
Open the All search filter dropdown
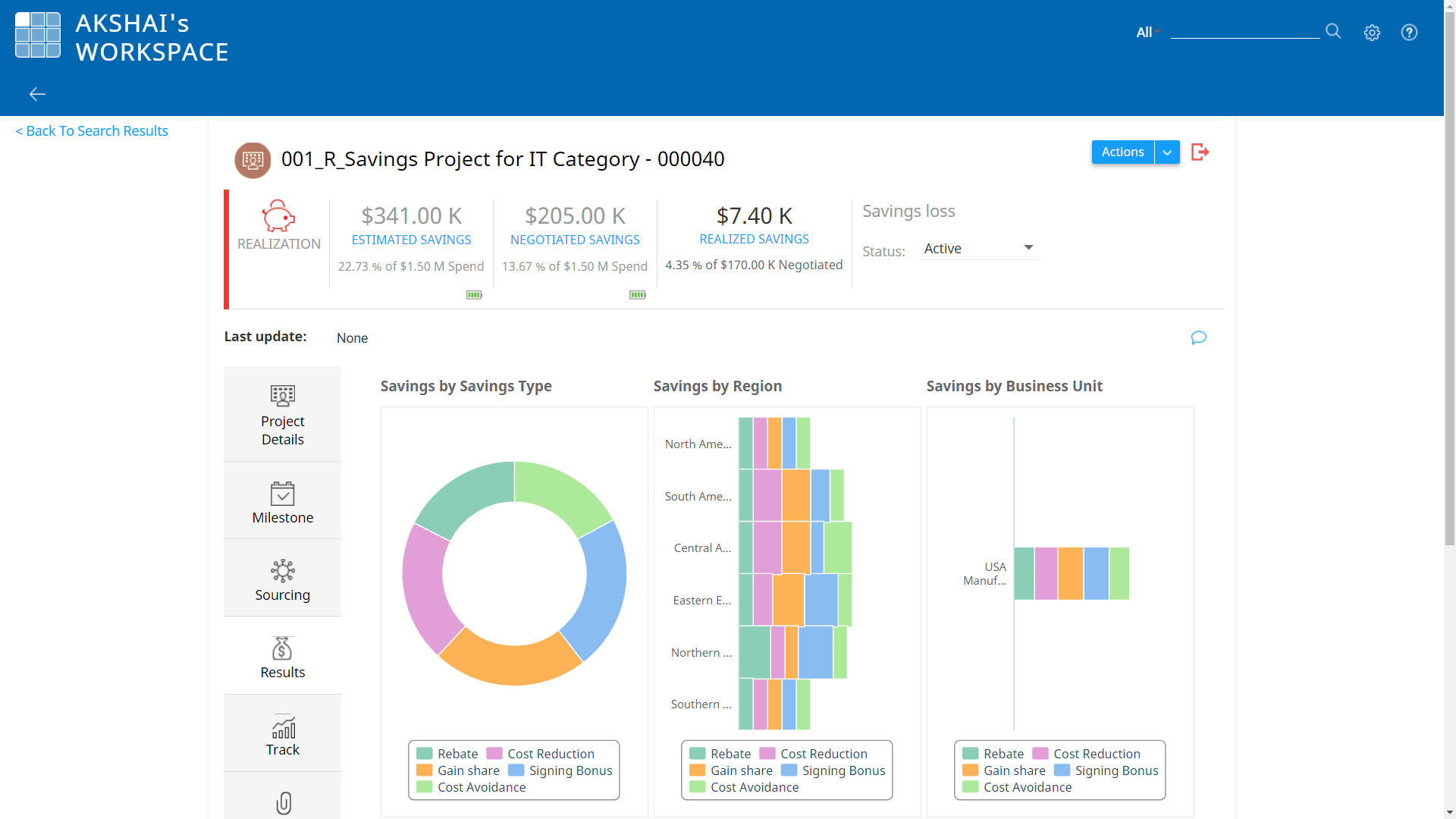(x=1146, y=33)
